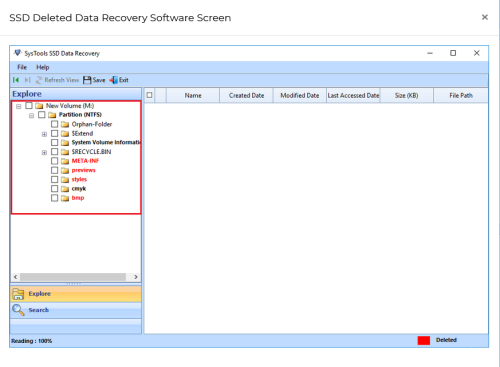
Task: Open the Help menu
Action: (43, 67)
